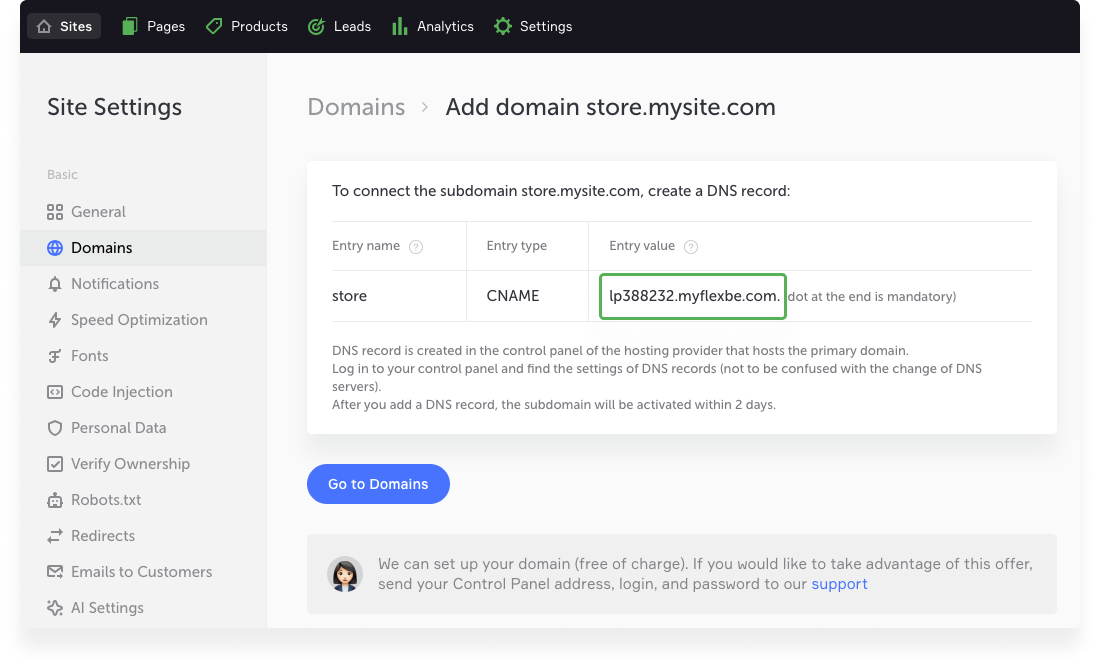Click the Analytics bar chart icon
Screen dimensions: 1100x668
pyautogui.click(x=400, y=27)
